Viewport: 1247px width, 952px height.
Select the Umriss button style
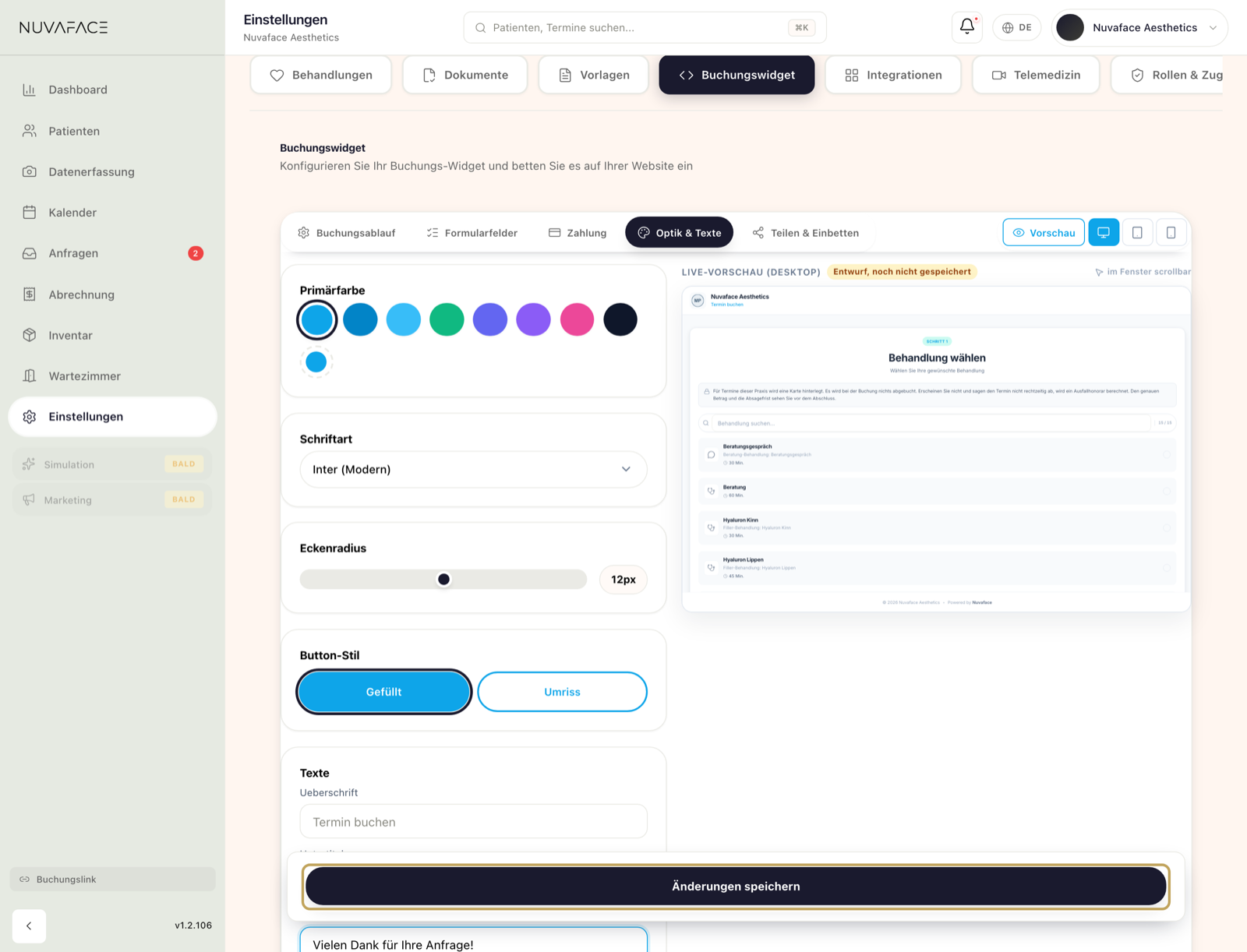point(562,692)
